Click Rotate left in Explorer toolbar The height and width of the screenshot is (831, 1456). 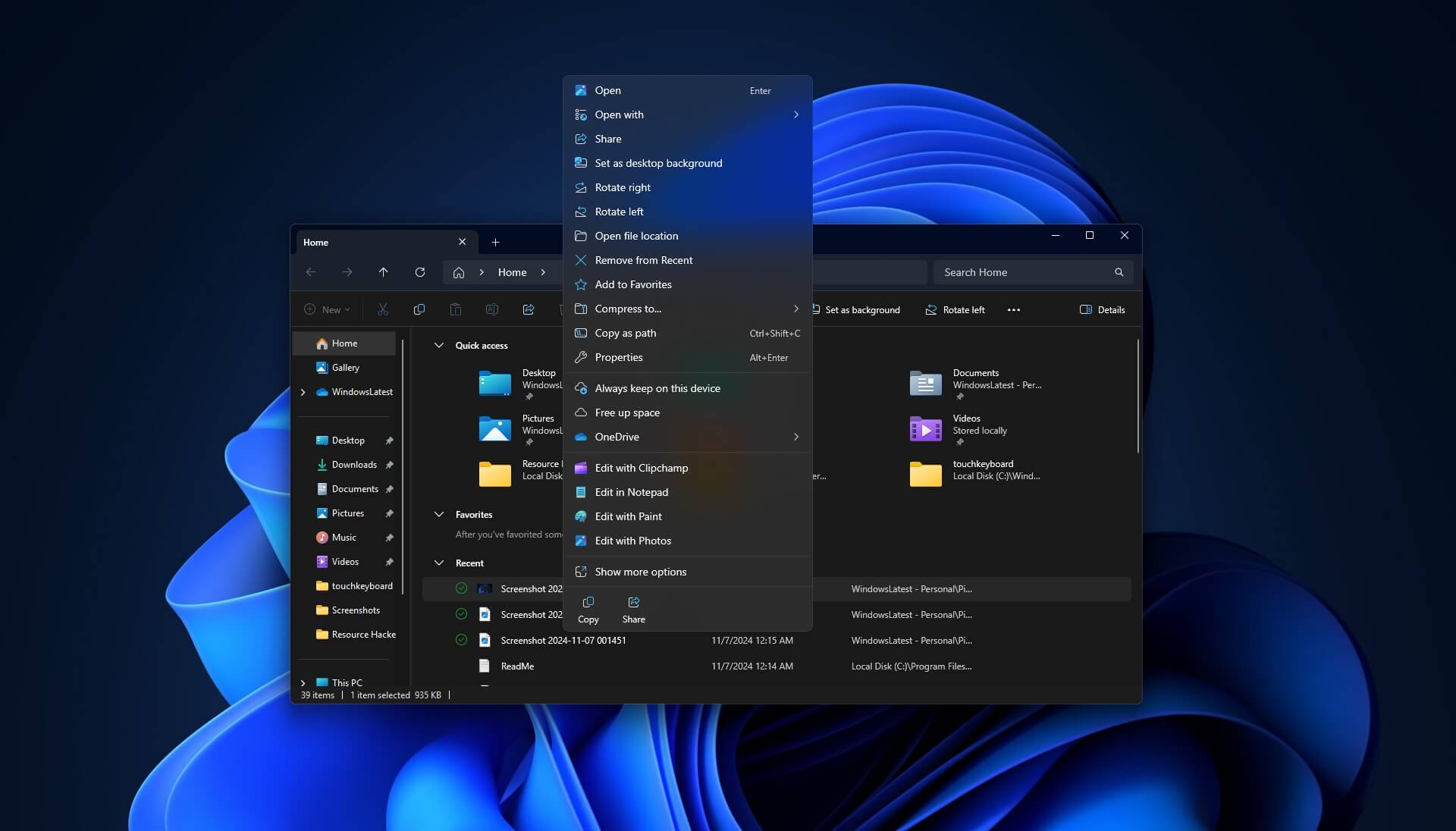(955, 309)
